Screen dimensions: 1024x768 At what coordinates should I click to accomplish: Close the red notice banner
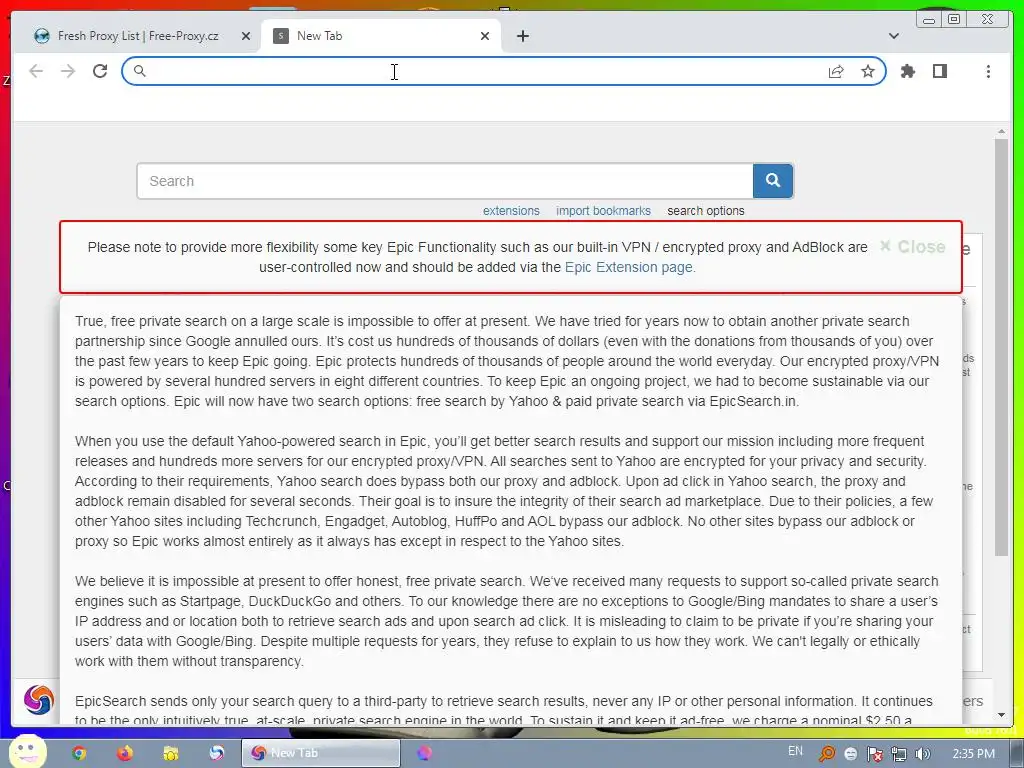[x=912, y=247]
